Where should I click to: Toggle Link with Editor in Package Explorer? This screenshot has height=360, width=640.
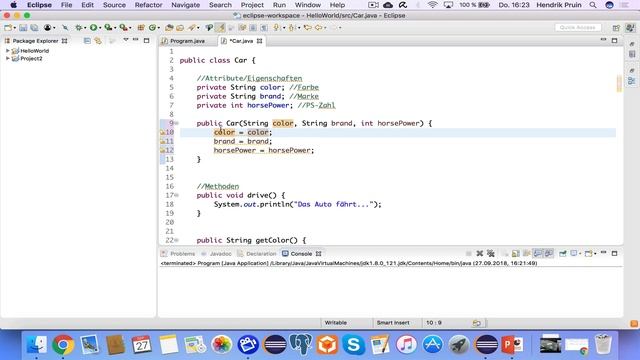pos(98,40)
